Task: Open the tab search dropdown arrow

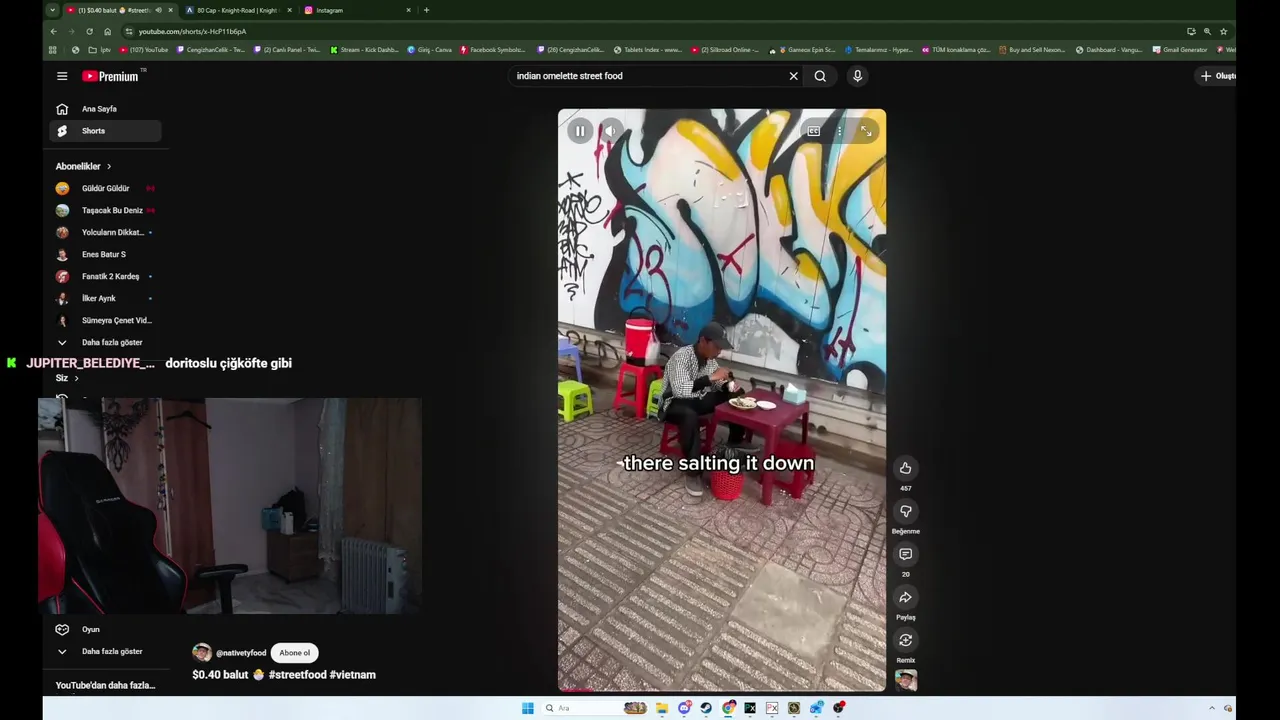Action: click(52, 10)
